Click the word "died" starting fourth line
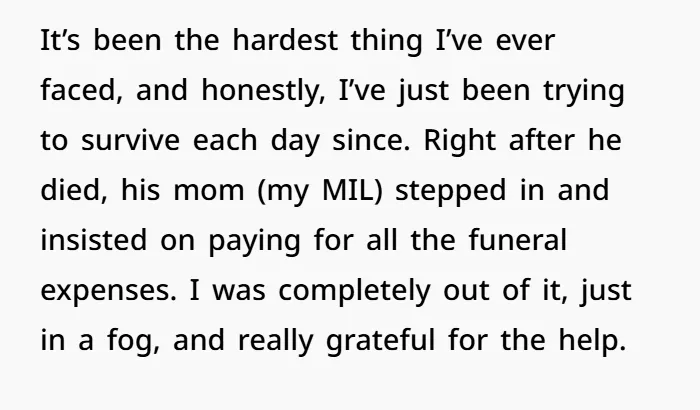This screenshot has width=700, height=410. (x=71, y=190)
